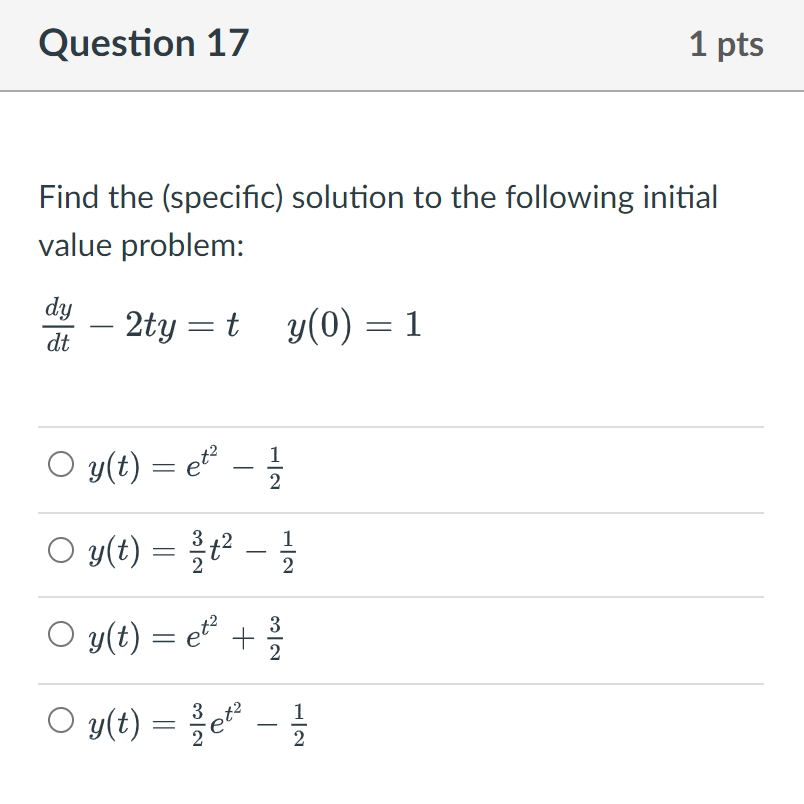804x804 pixels.
Task: Click the differential equation dy/dt − 2ty = t
Action: click(x=140, y=325)
